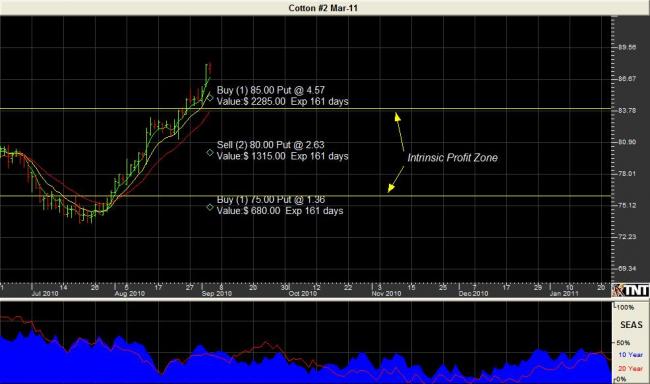Click the 78.01 price axis label
The image size is (650, 384).
coord(627,173)
